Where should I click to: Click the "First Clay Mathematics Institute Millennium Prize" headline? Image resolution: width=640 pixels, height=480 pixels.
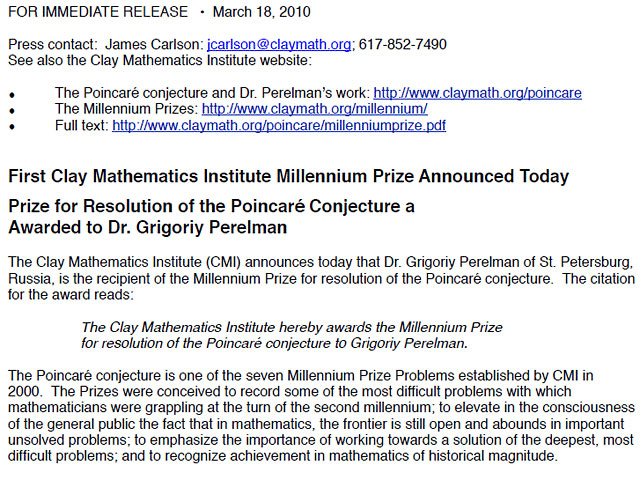[288, 177]
